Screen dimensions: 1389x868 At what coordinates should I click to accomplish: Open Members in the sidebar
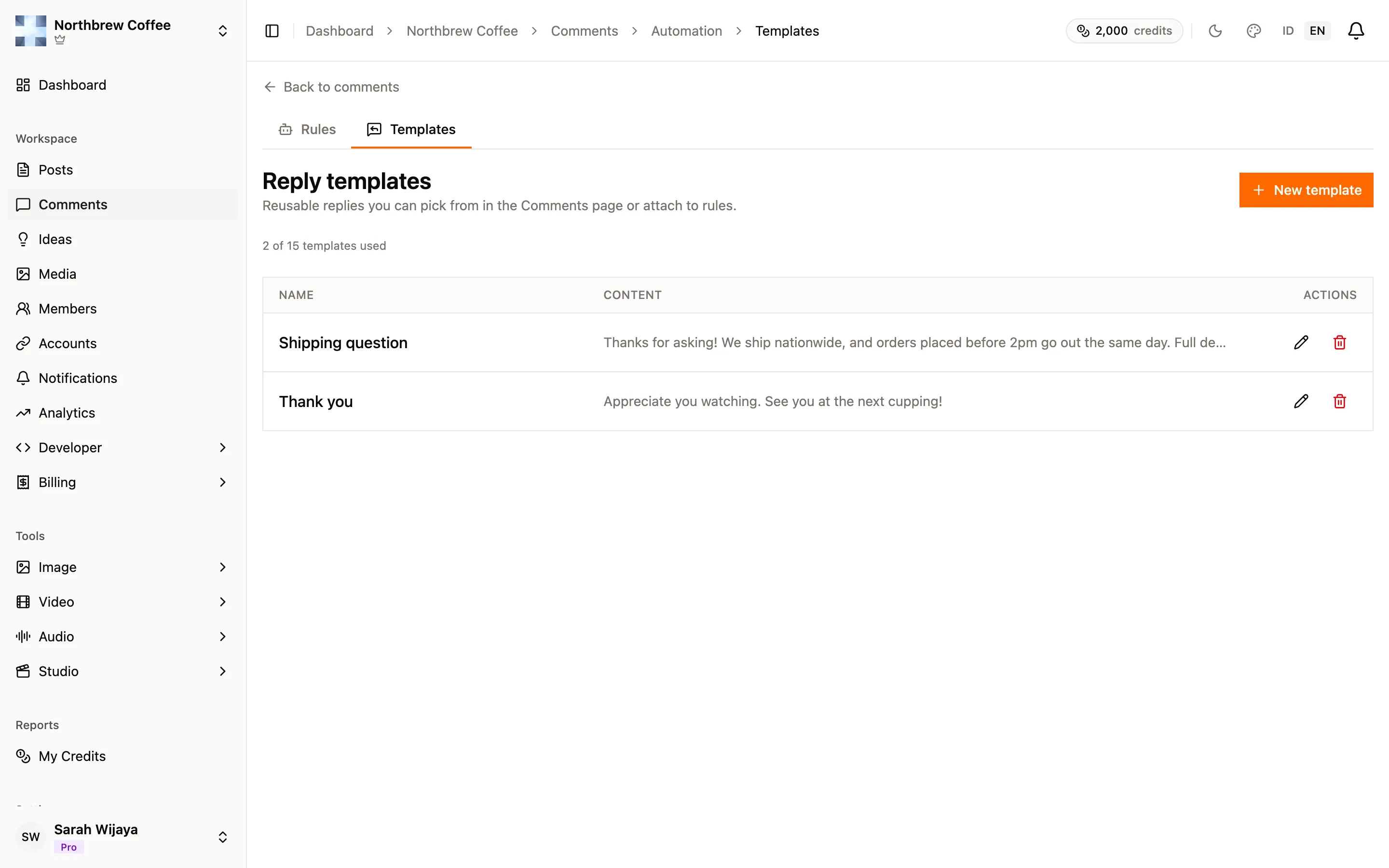(123, 309)
